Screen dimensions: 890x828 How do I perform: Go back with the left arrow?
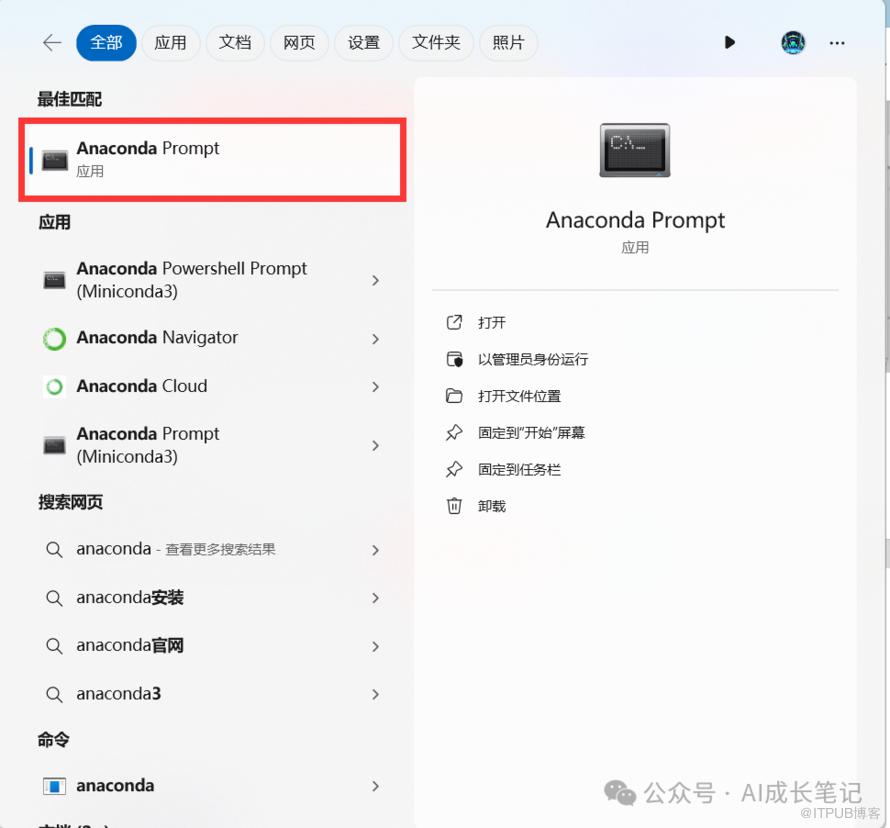(52, 43)
